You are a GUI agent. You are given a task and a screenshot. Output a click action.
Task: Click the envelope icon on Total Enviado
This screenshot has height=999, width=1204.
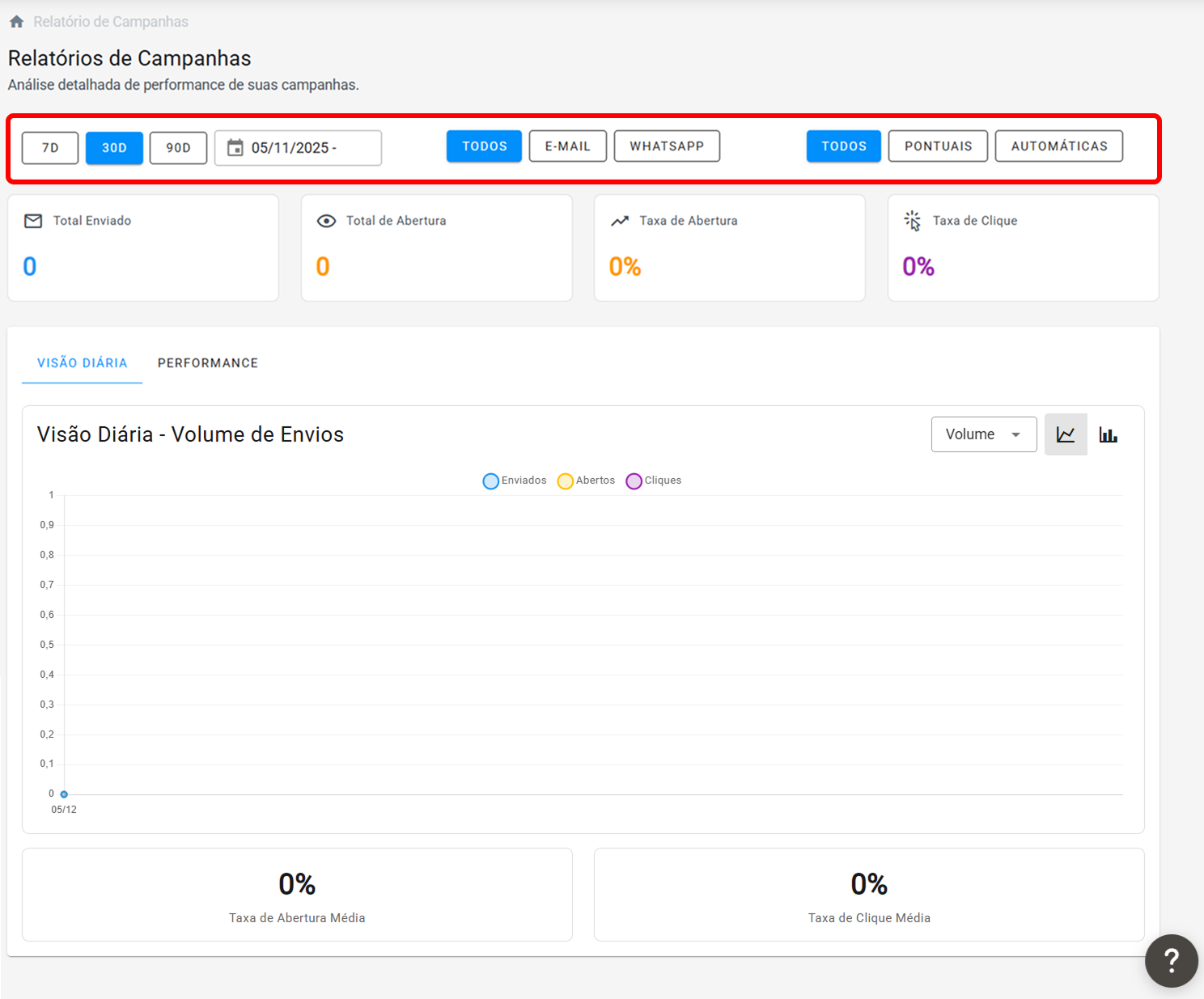click(x=33, y=221)
